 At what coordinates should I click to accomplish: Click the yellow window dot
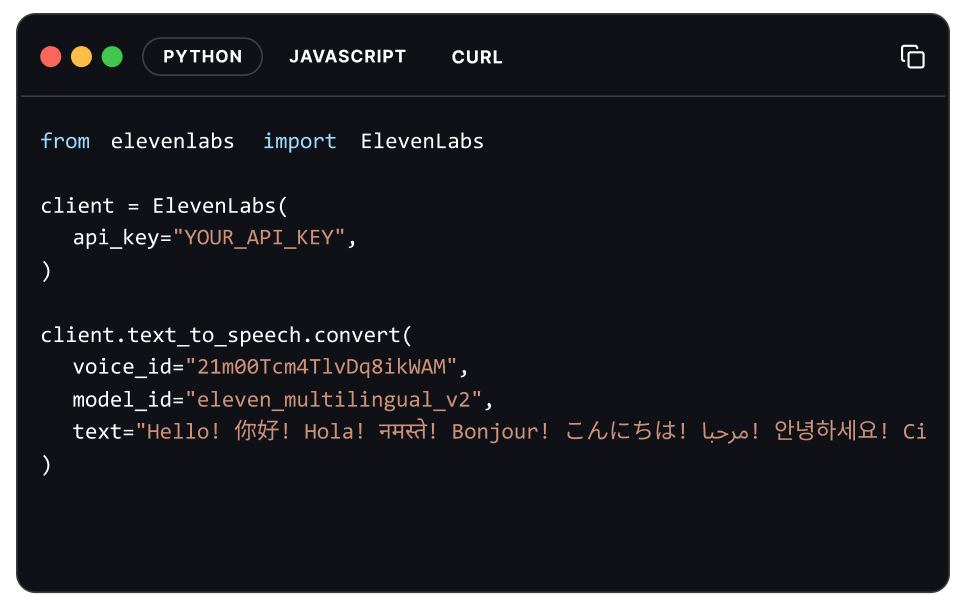click(81, 57)
